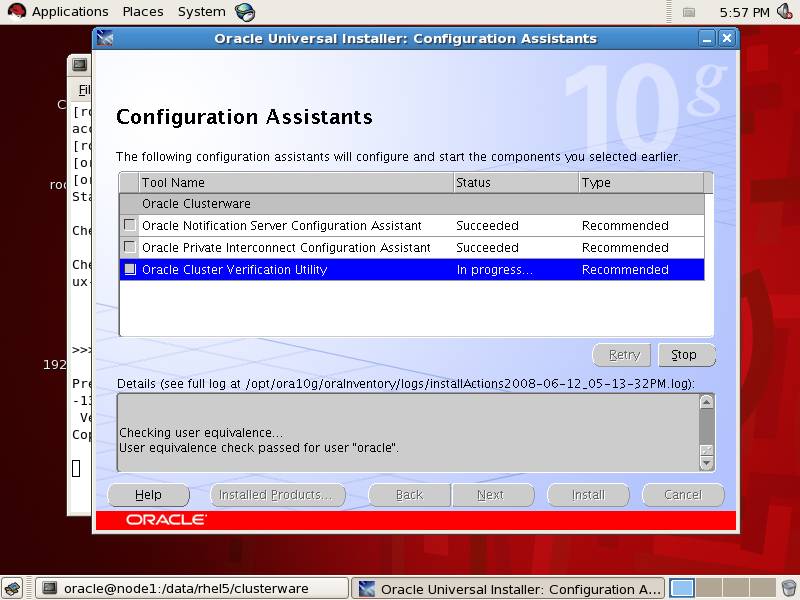This screenshot has height=600, width=800.
Task: Toggle checkbox for Oracle Private Interconnect Configuration Assistant
Action: [130, 247]
